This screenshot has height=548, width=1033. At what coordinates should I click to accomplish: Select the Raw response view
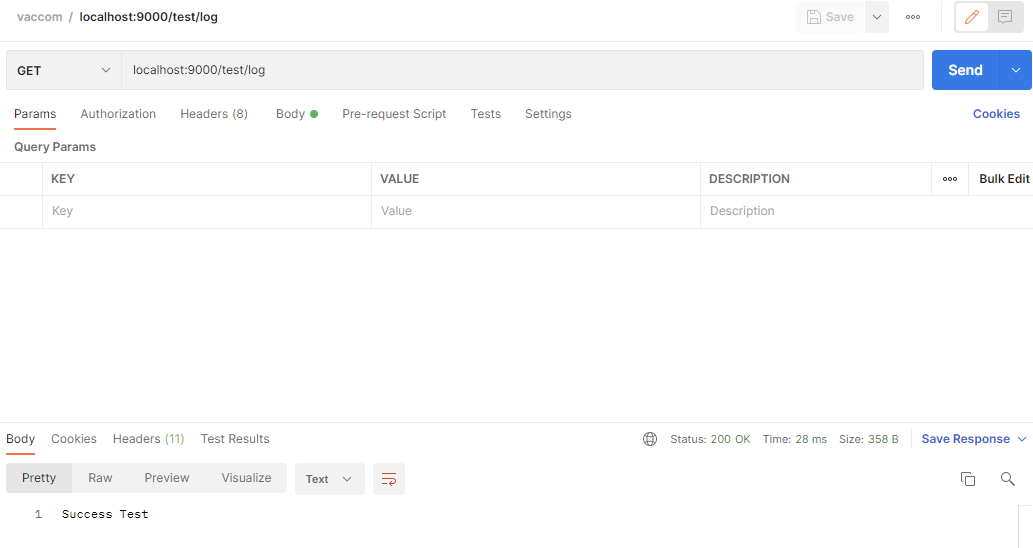(x=100, y=478)
